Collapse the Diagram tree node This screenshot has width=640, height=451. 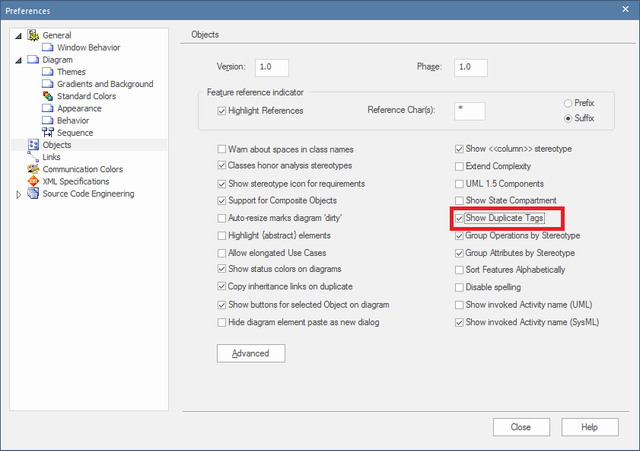pos(18,60)
